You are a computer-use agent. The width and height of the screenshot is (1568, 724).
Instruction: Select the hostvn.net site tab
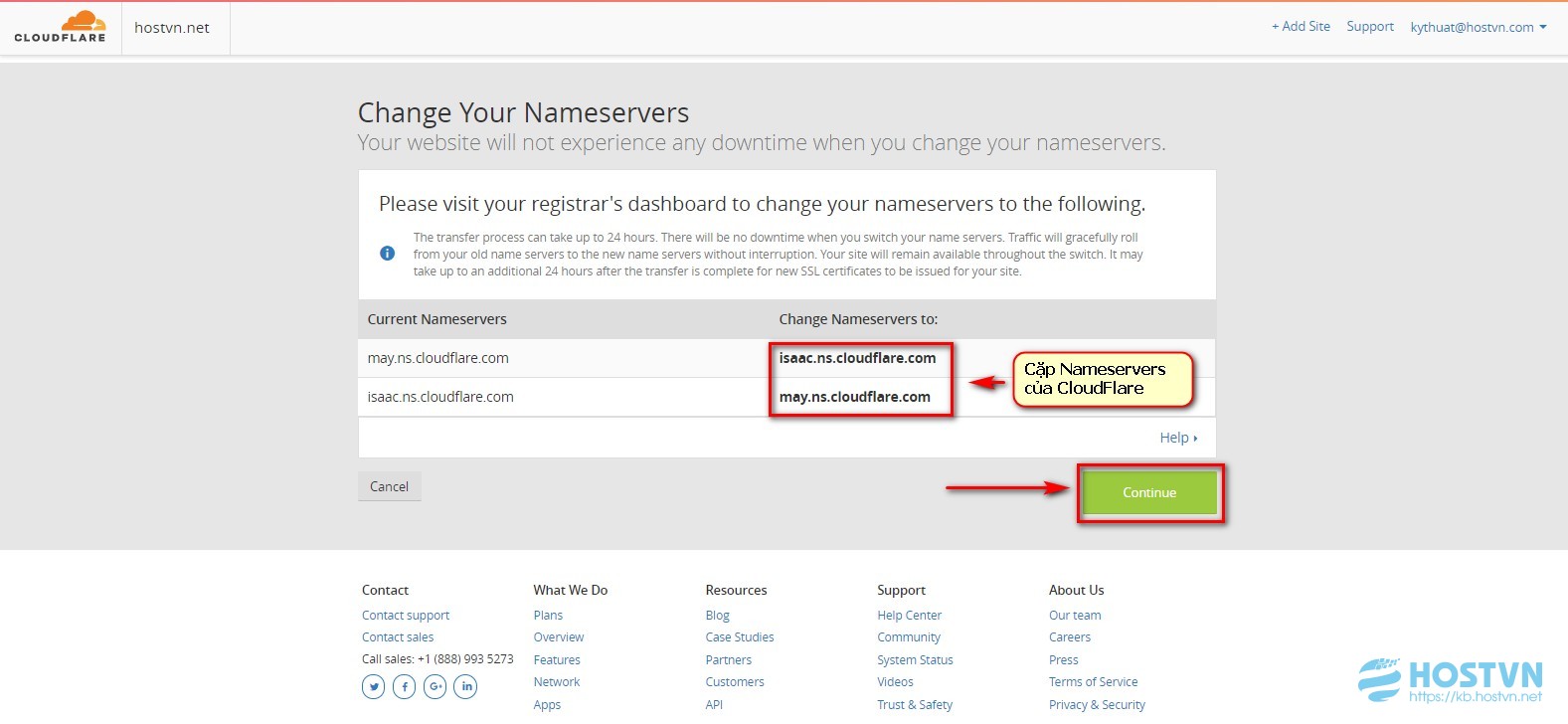click(172, 28)
